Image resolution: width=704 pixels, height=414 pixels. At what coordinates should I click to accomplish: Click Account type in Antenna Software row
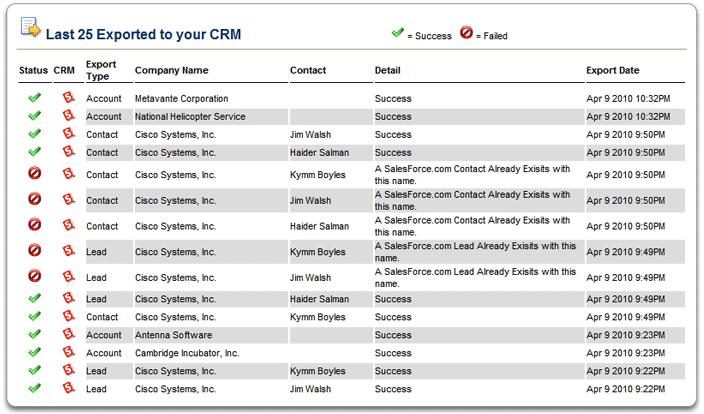[x=104, y=335]
